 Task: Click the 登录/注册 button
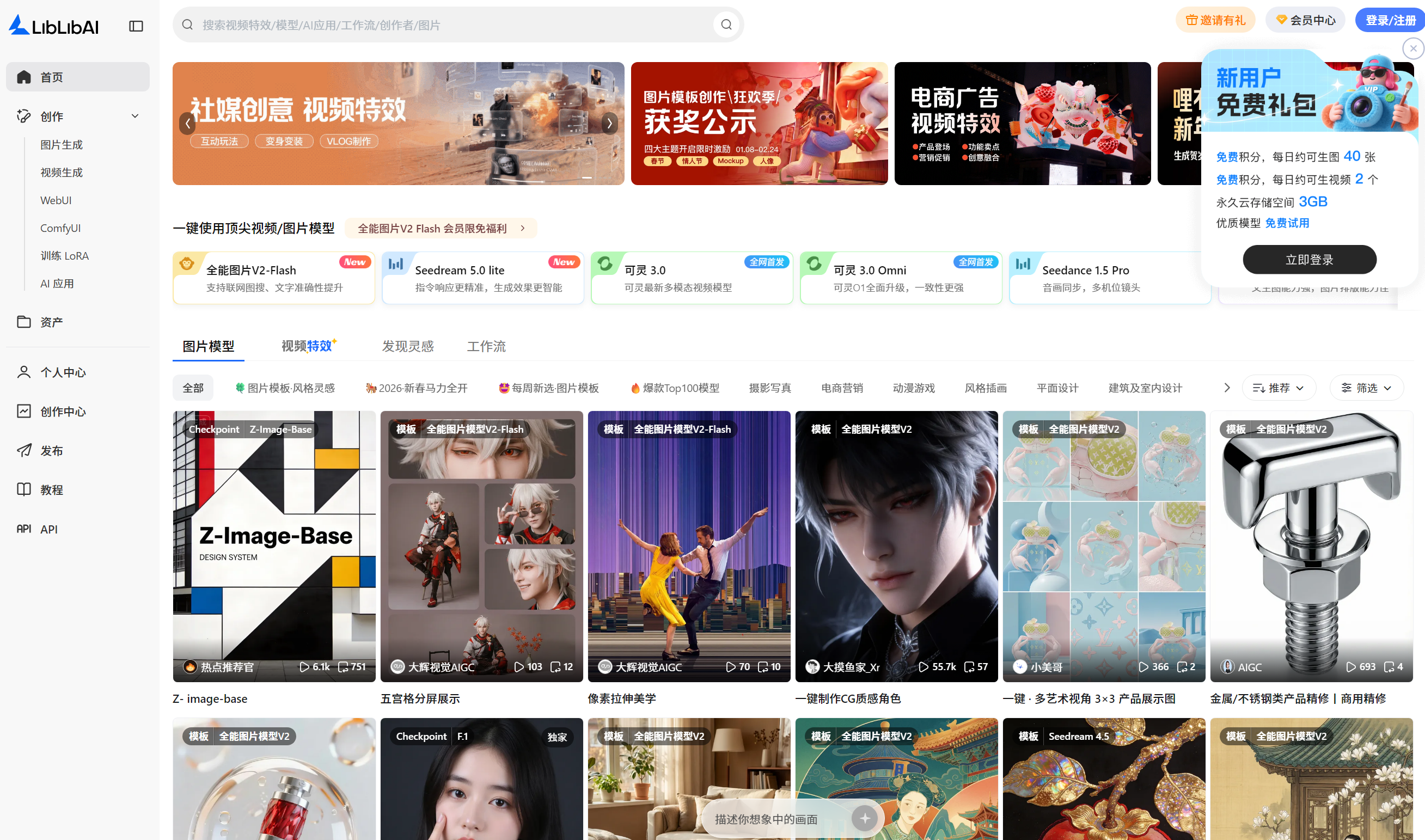(x=1389, y=20)
